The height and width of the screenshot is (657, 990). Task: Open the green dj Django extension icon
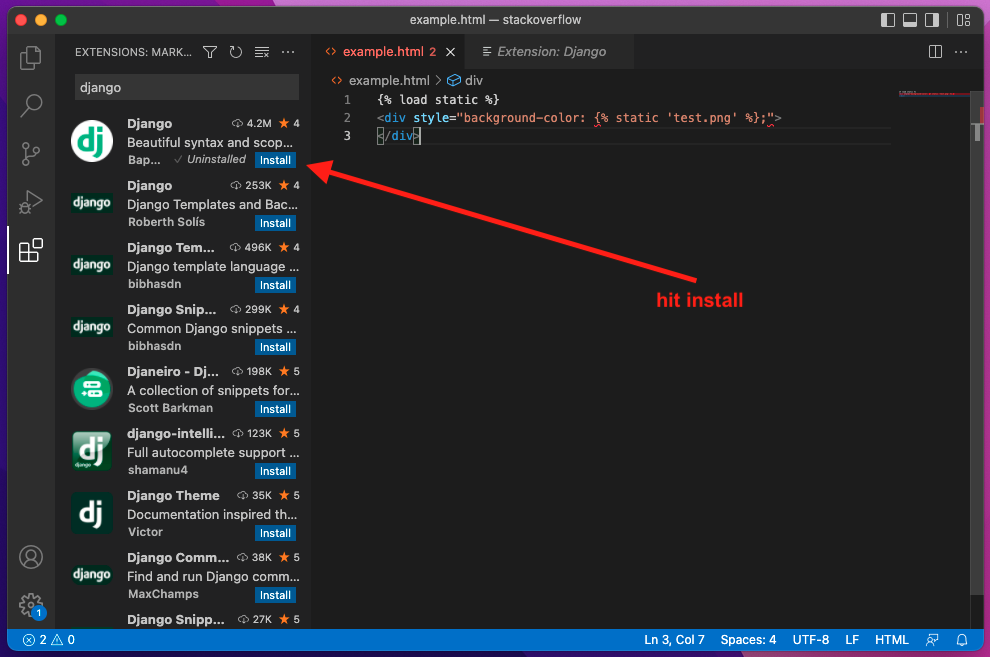[x=92, y=141]
